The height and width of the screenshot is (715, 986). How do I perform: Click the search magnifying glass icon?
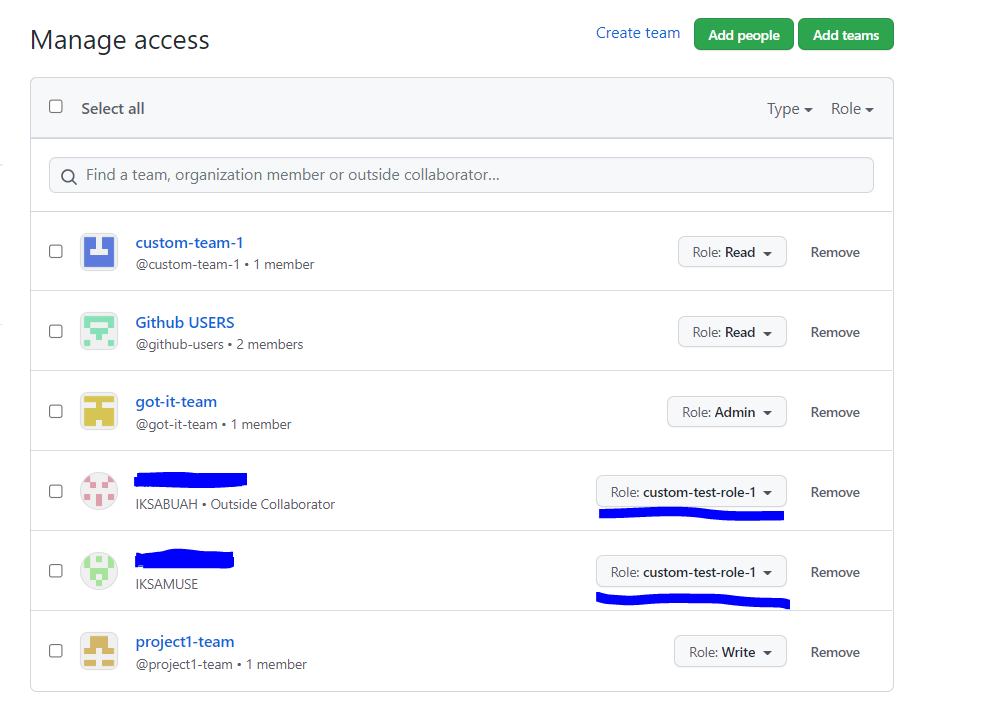68,175
